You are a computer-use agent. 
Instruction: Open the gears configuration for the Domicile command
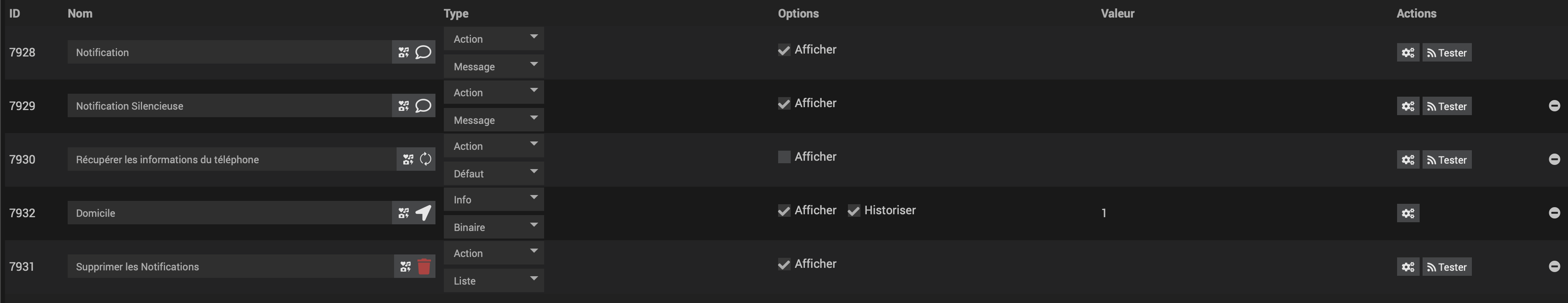pos(1407,213)
